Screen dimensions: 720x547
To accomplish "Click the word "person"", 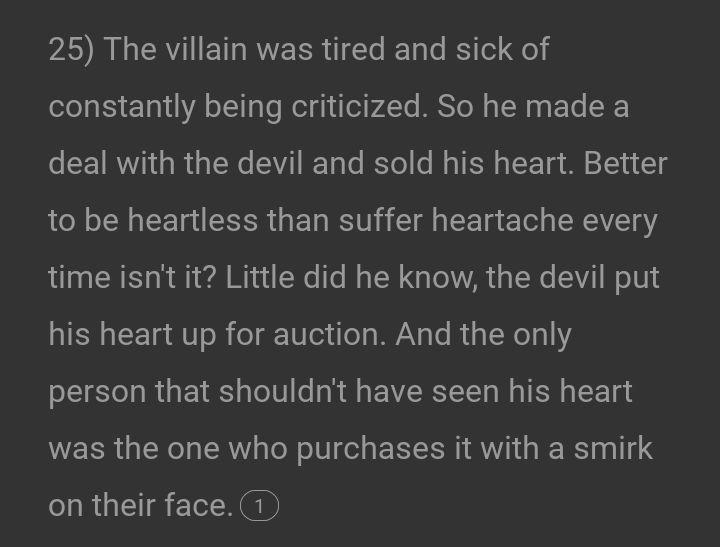I will coord(97,391).
